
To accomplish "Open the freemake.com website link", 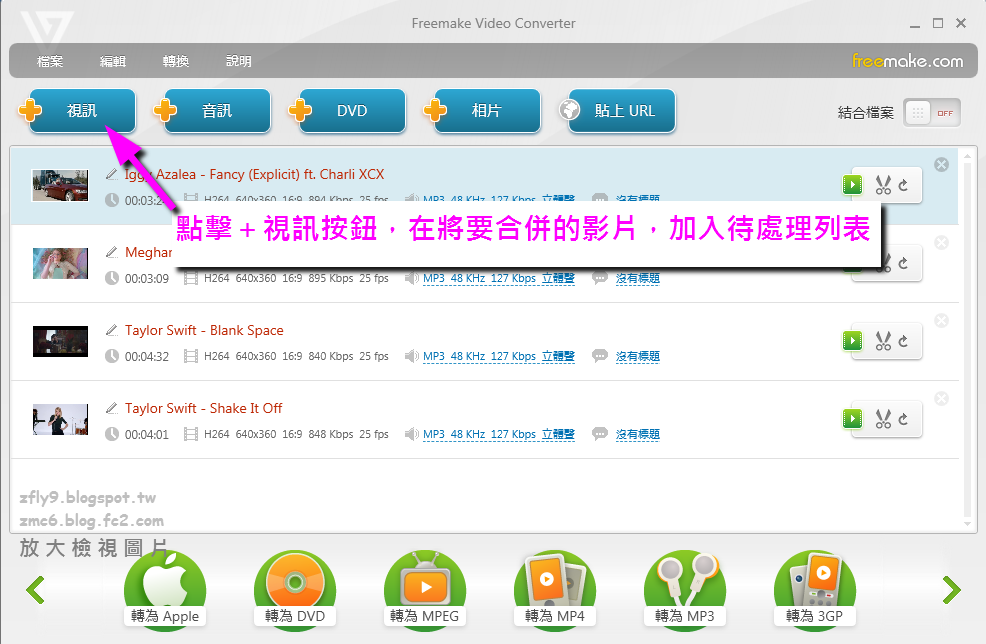I will click(907, 61).
